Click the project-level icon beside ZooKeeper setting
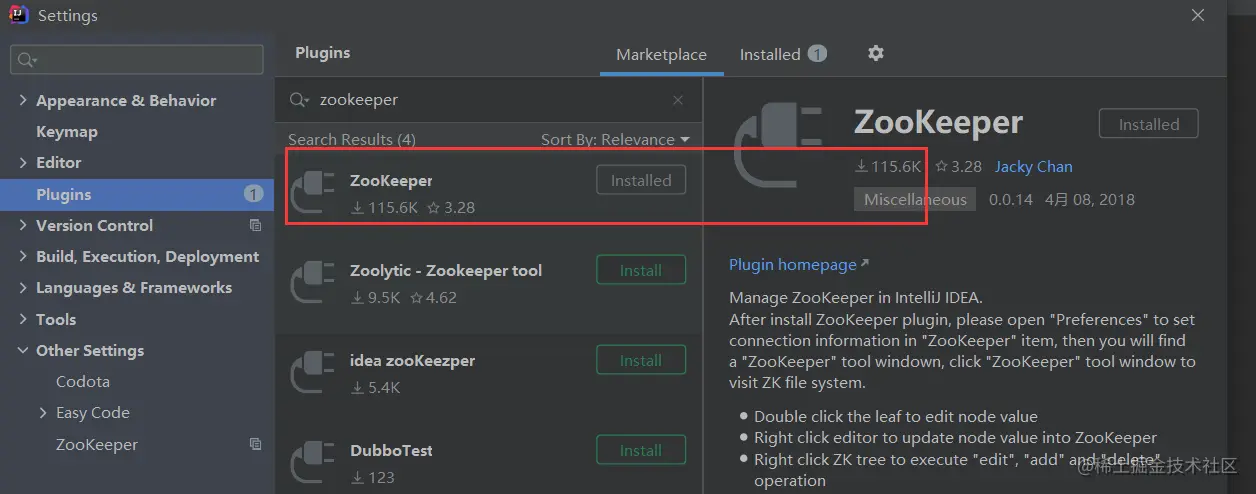The width and height of the screenshot is (1256, 494). pyautogui.click(x=255, y=444)
